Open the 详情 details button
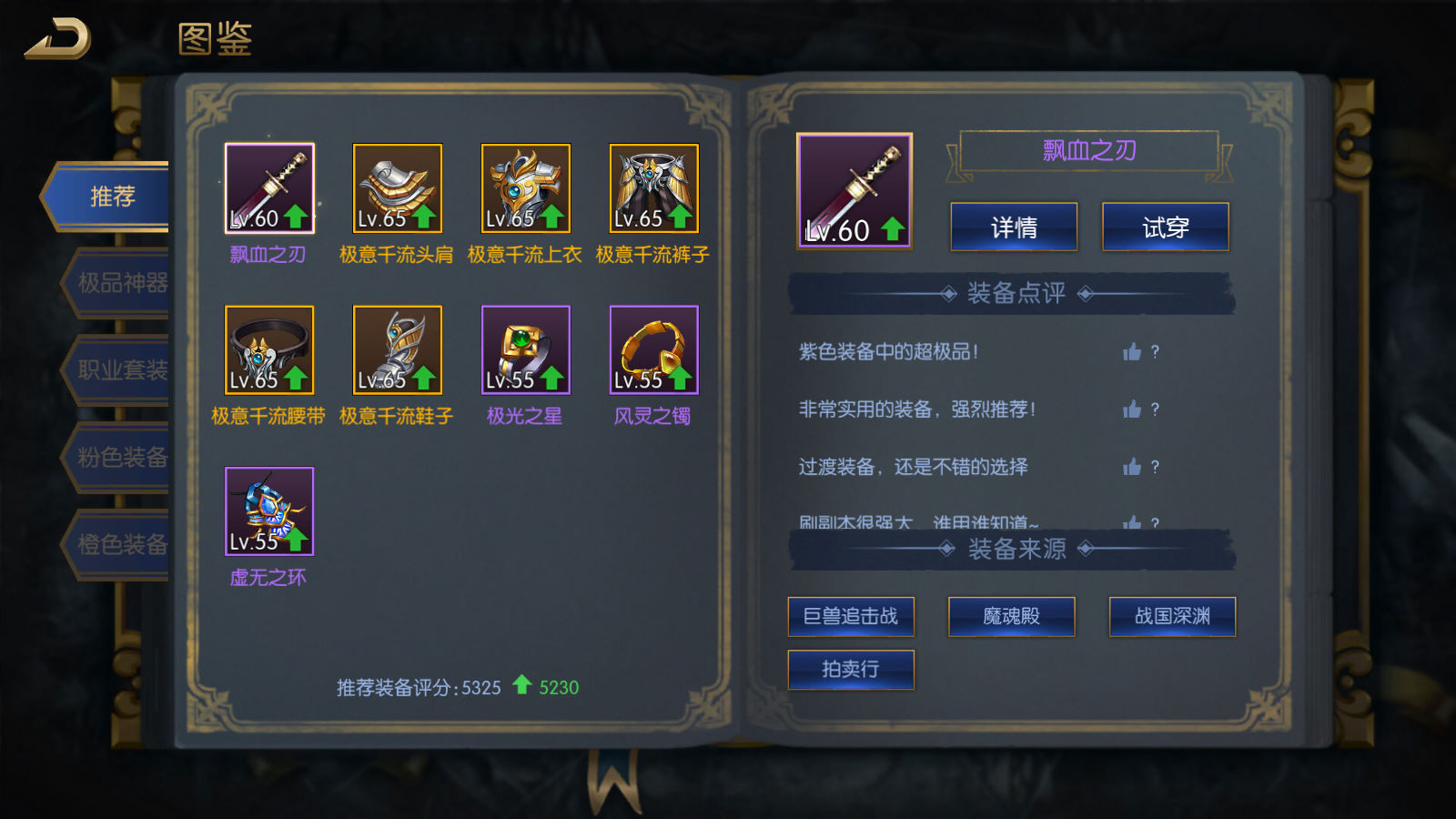The height and width of the screenshot is (819, 1456). point(1014,227)
